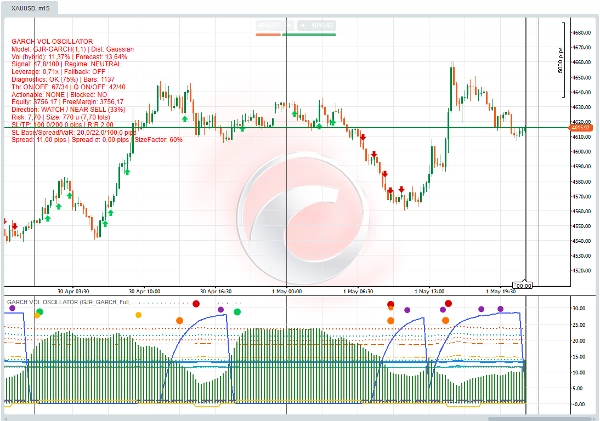Click the orange current price marker on price axis
Screen dimensions: 600x421
coord(581,127)
